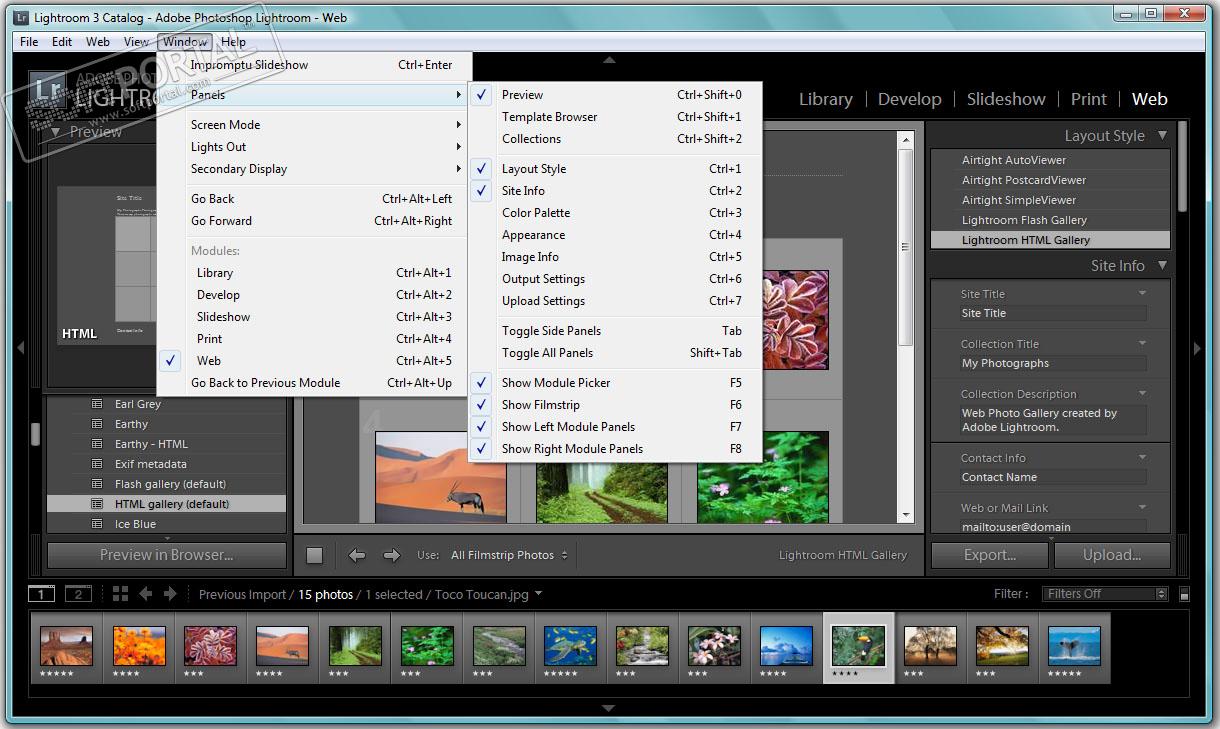Viewport: 1220px width, 729px height.
Task: Click the grid view icon above filmstrip
Action: tap(120, 594)
